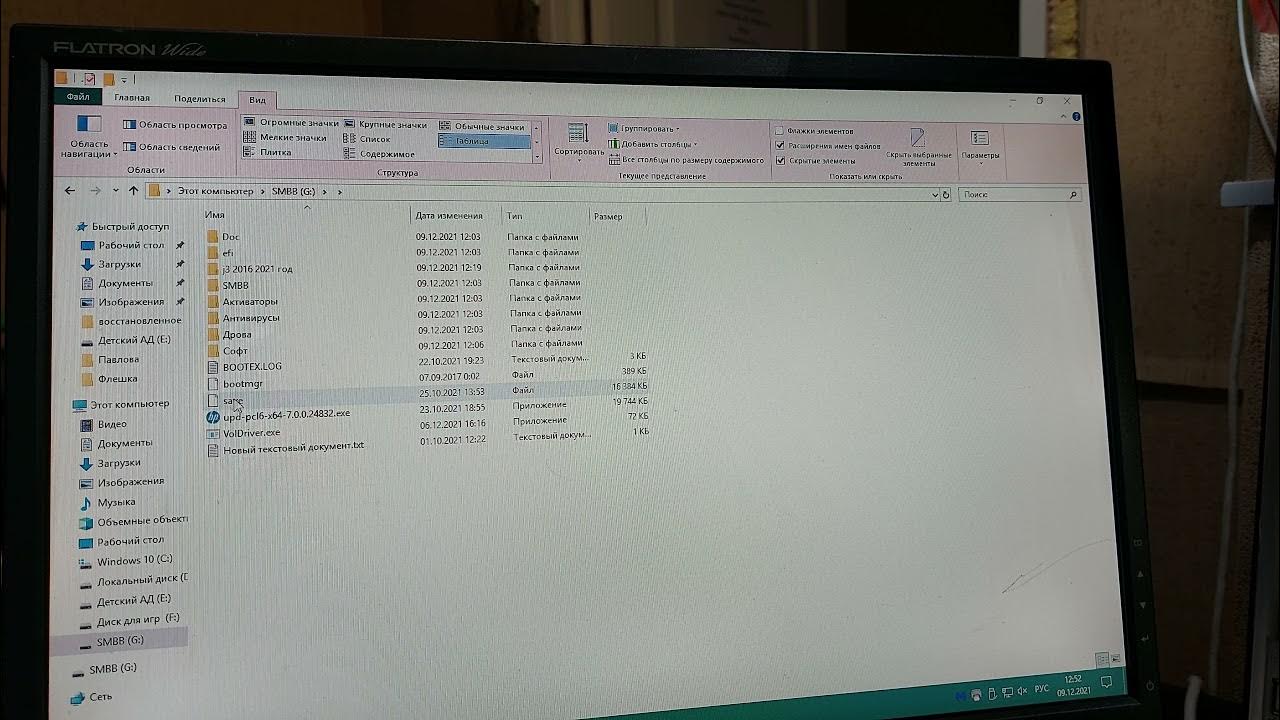The image size is (1280, 720).
Task: Refresh the SMBB (G:) folder view
Action: [x=946, y=195]
